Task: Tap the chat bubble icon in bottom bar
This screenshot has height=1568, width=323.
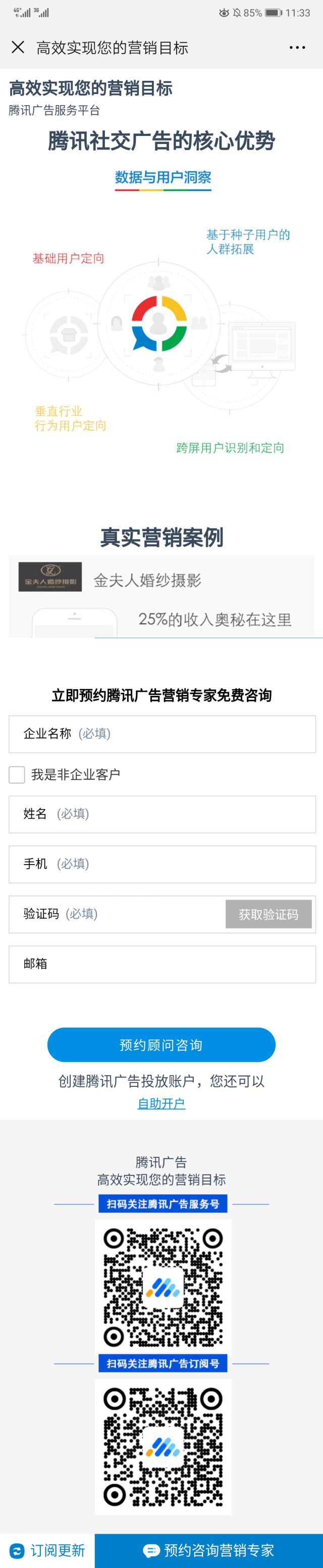Action: (151, 1550)
